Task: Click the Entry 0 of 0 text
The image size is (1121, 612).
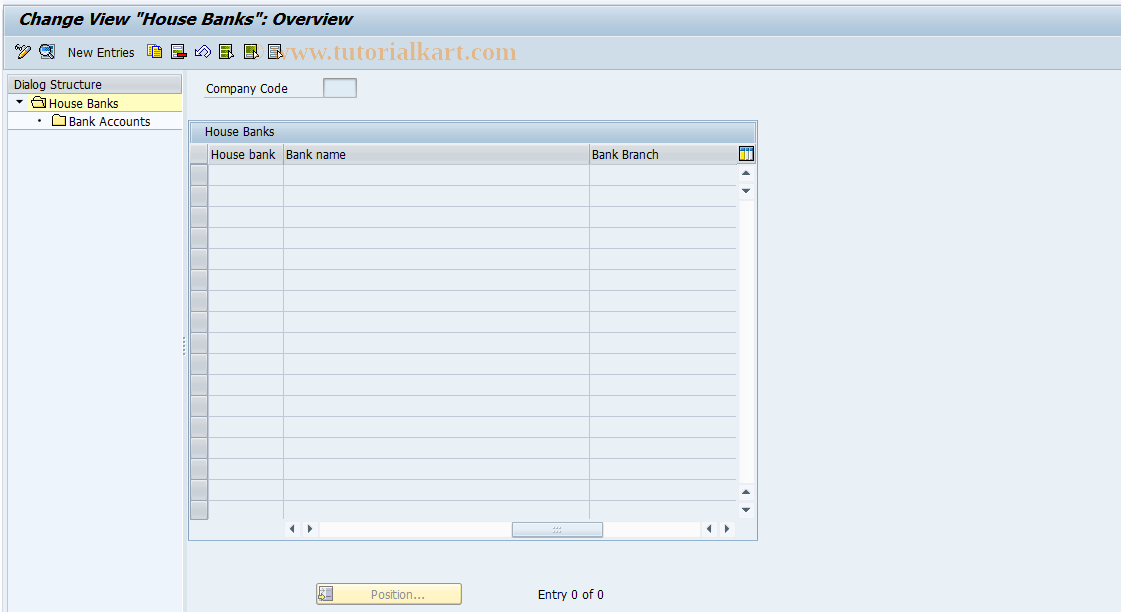Action: (571, 595)
